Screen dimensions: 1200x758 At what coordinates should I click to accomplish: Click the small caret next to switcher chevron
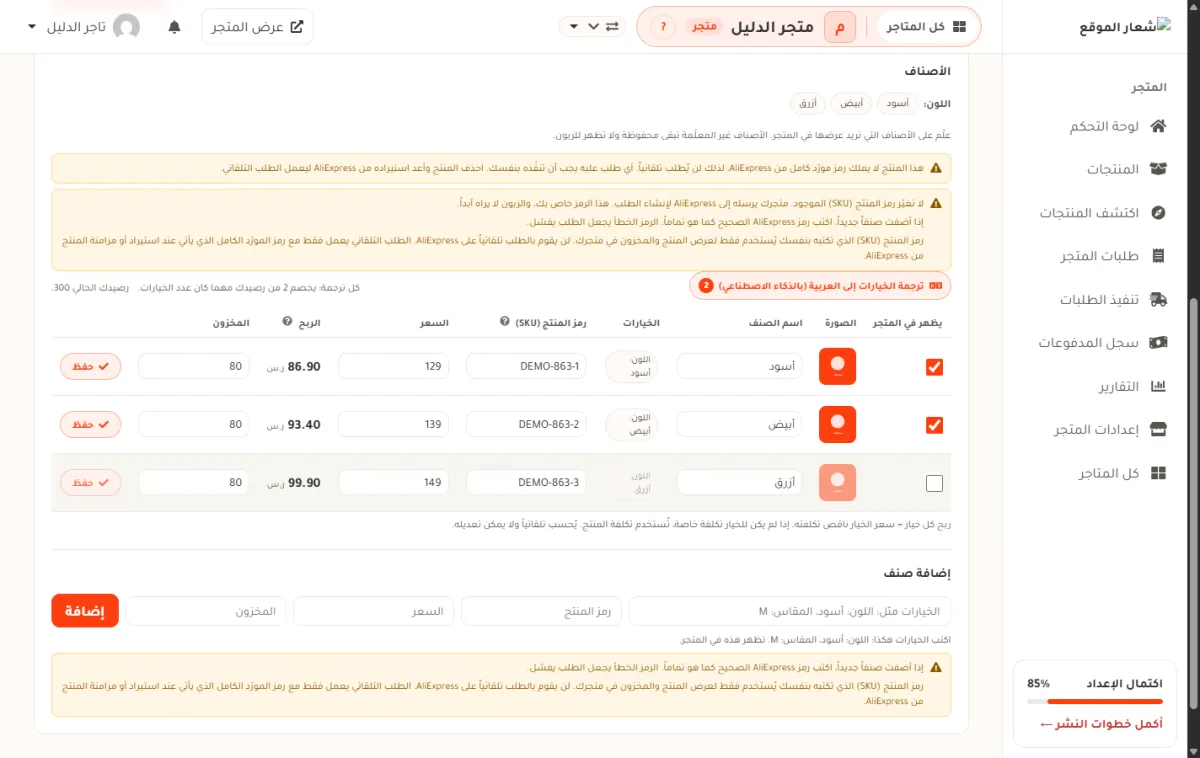point(573,27)
